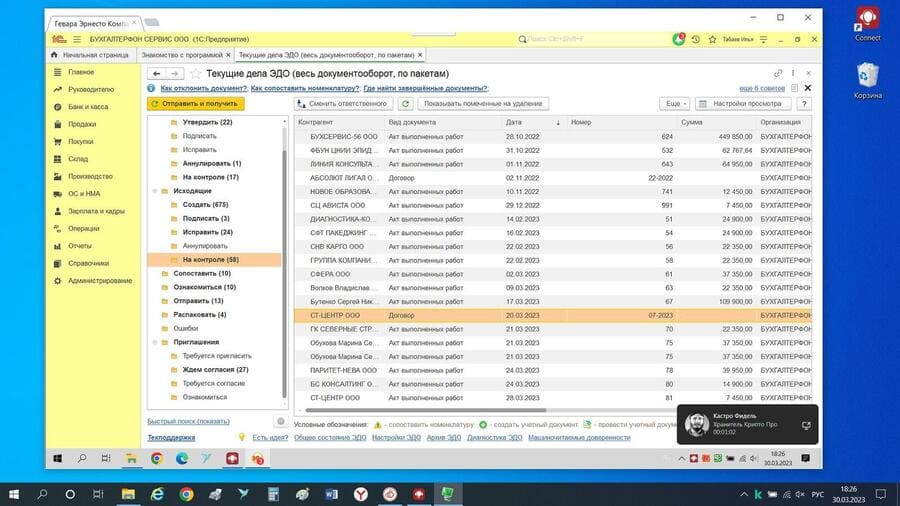Copy link icon at top right of form
This screenshot has height=506, width=900.
778,73
